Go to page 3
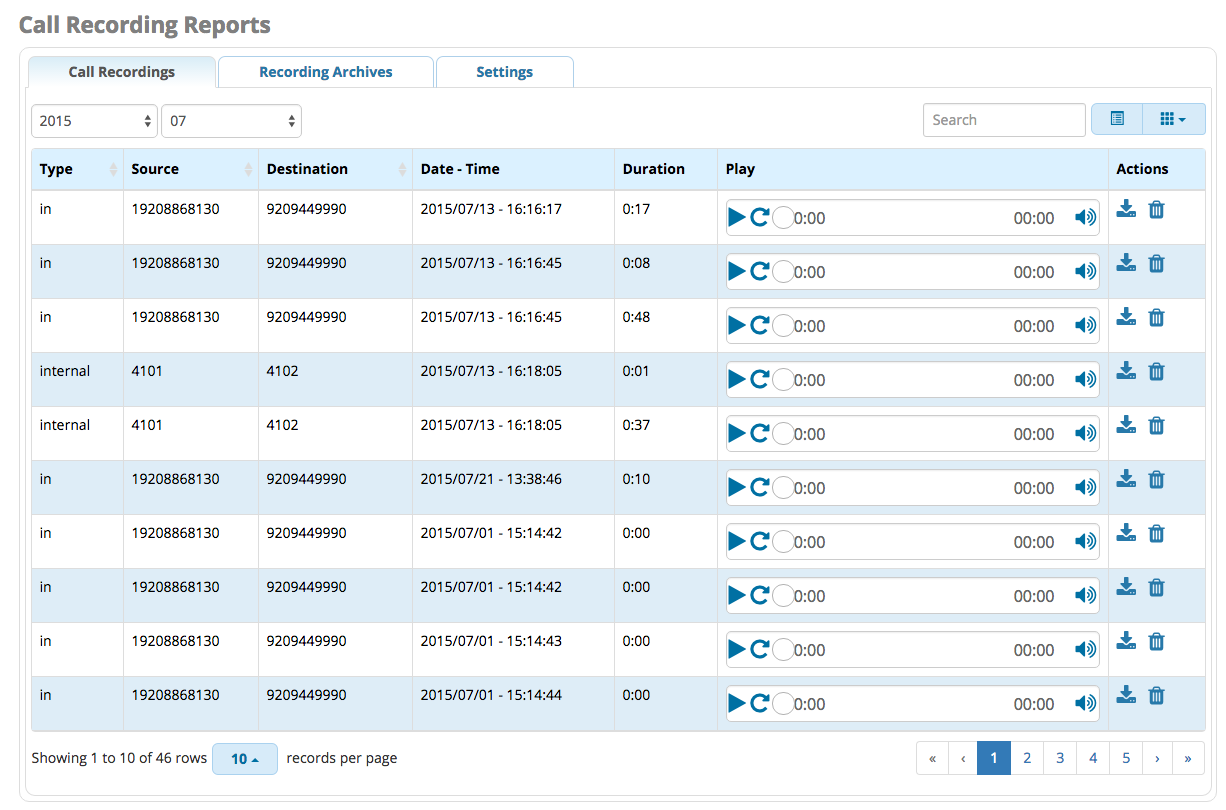 (1060, 758)
